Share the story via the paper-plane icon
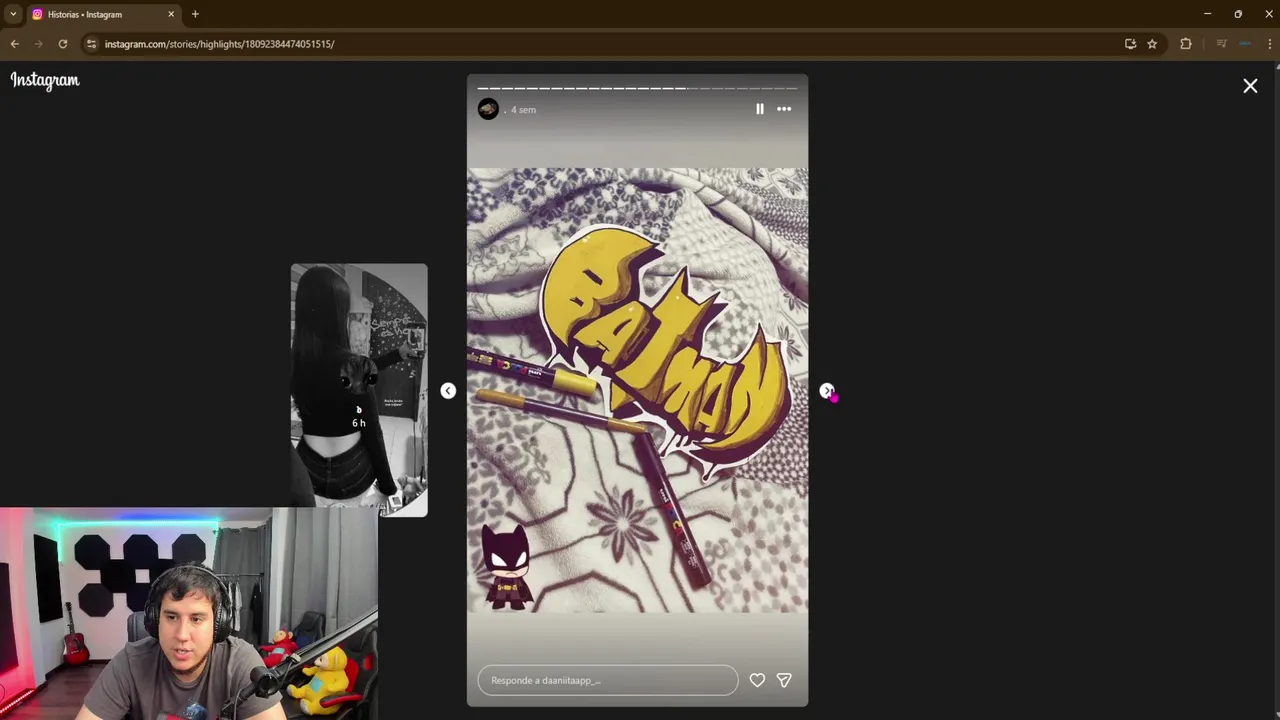Image resolution: width=1280 pixels, height=720 pixels. 784,680
